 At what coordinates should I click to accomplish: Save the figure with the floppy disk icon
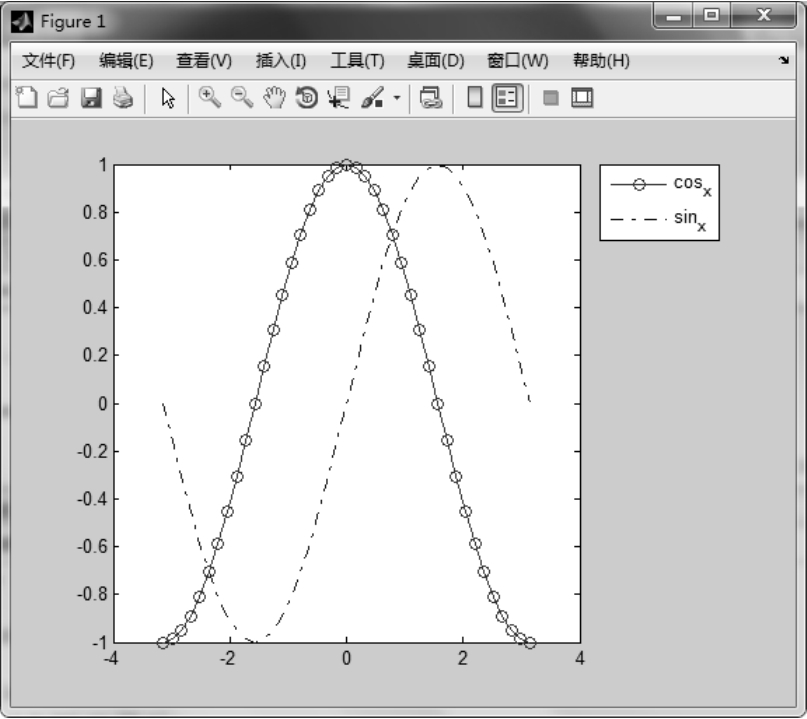(91, 98)
